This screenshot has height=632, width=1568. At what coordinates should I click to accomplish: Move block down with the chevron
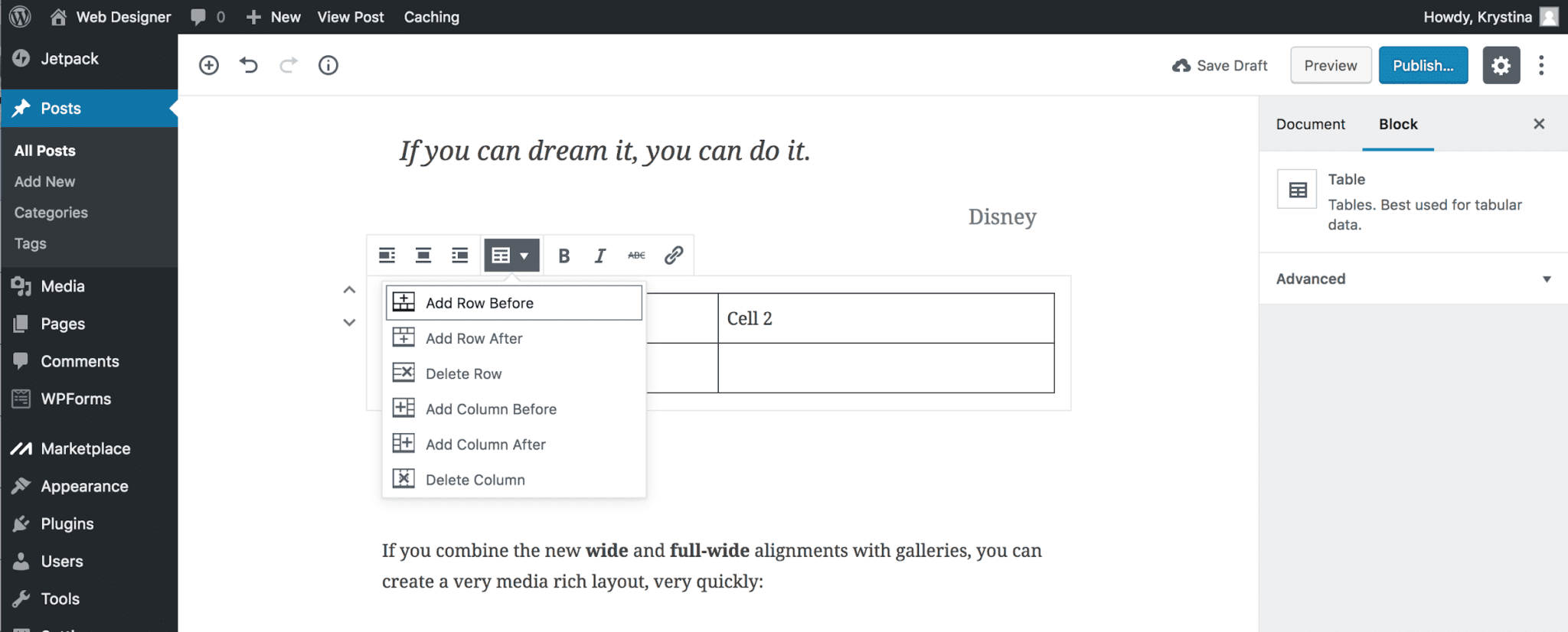pos(349,323)
